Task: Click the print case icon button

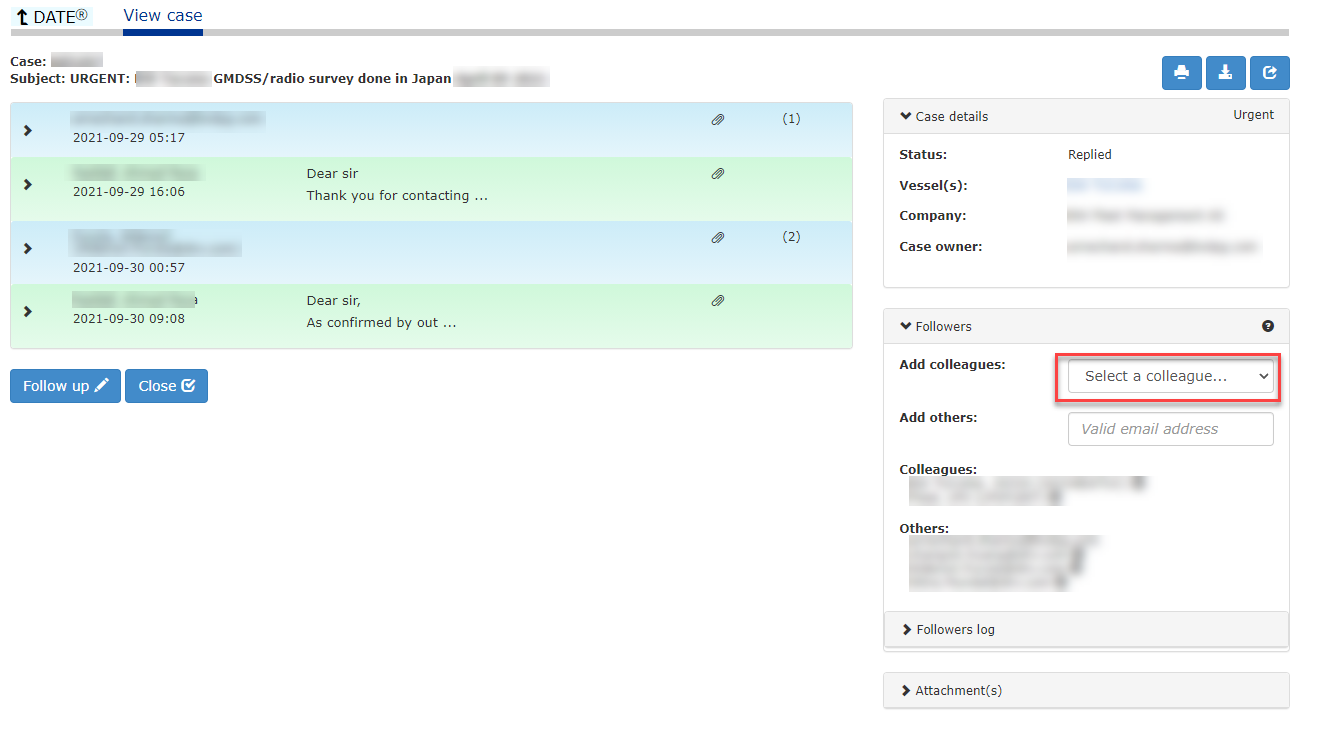Action: 1181,73
